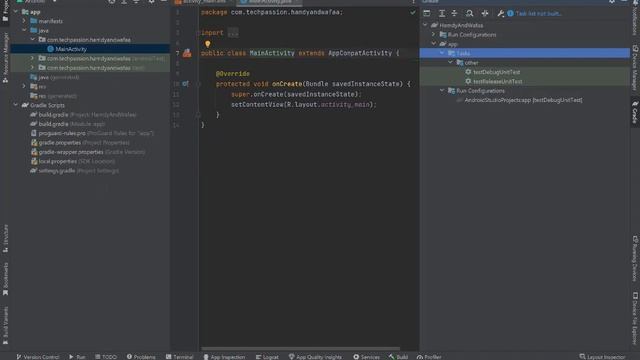Viewport: 640px width, 360px height.
Task: Click Expand All icon in Gradle toolbar
Action: (442, 13)
